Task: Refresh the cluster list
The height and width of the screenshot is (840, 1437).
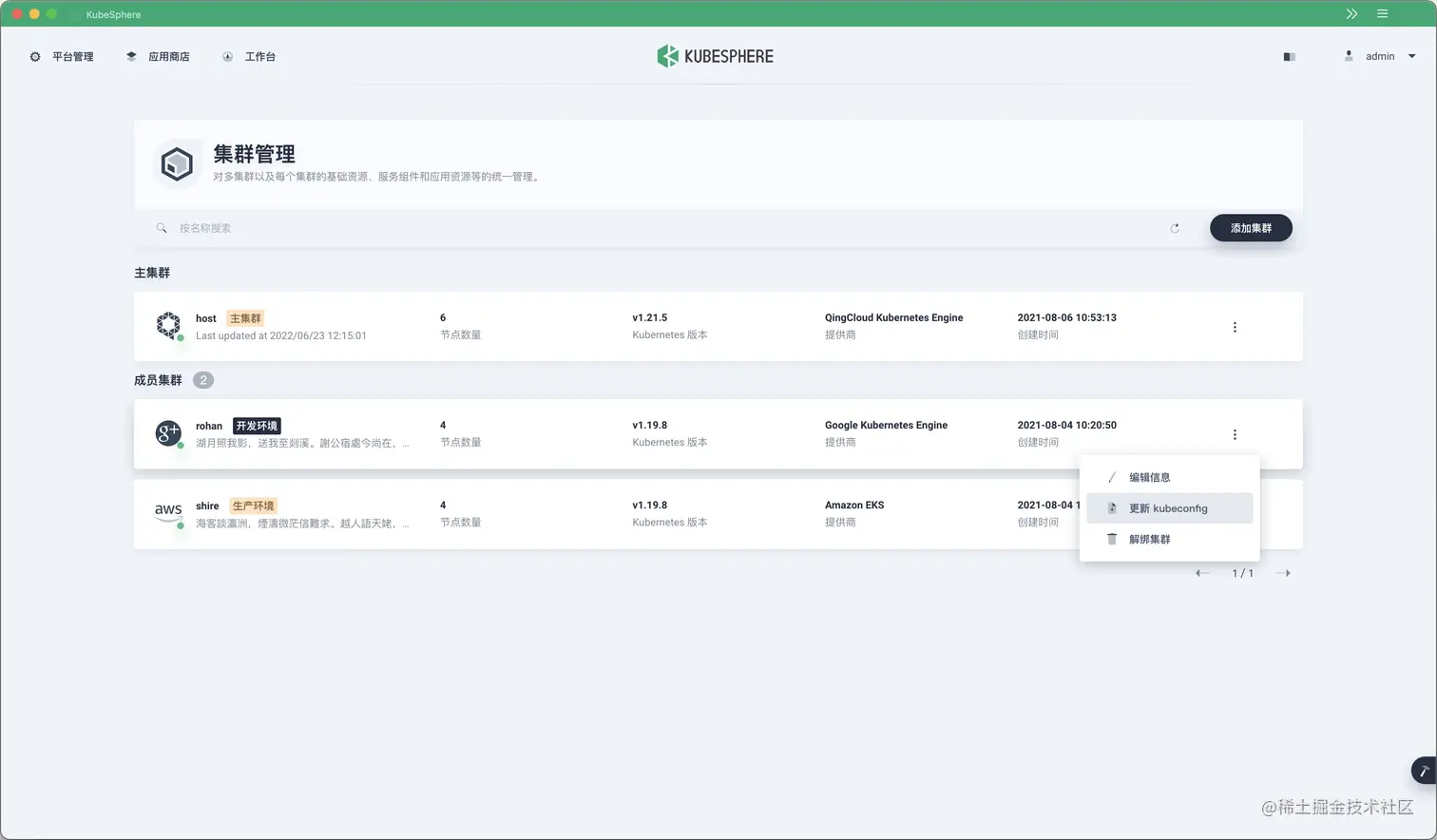Action: coord(1175,228)
